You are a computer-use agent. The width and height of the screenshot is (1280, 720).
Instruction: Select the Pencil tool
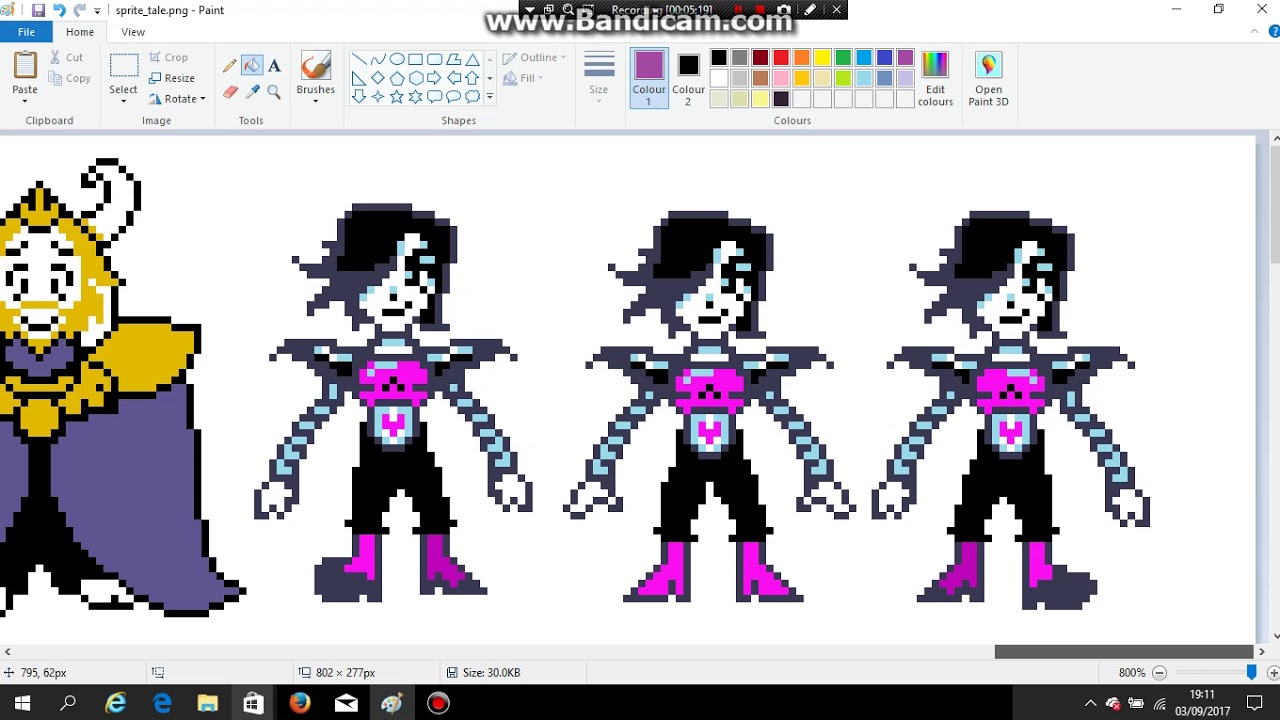click(x=230, y=66)
